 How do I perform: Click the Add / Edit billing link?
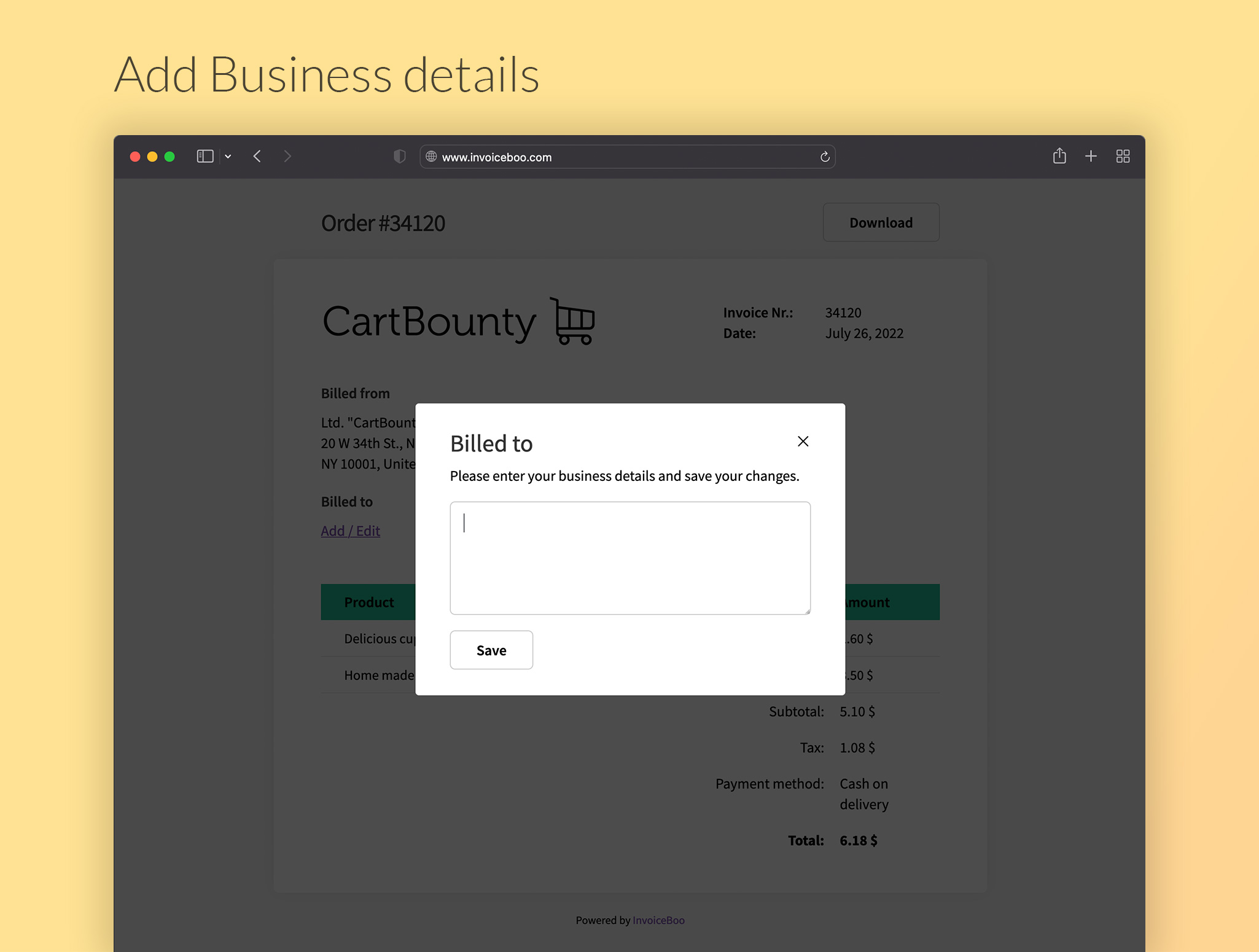(x=350, y=530)
